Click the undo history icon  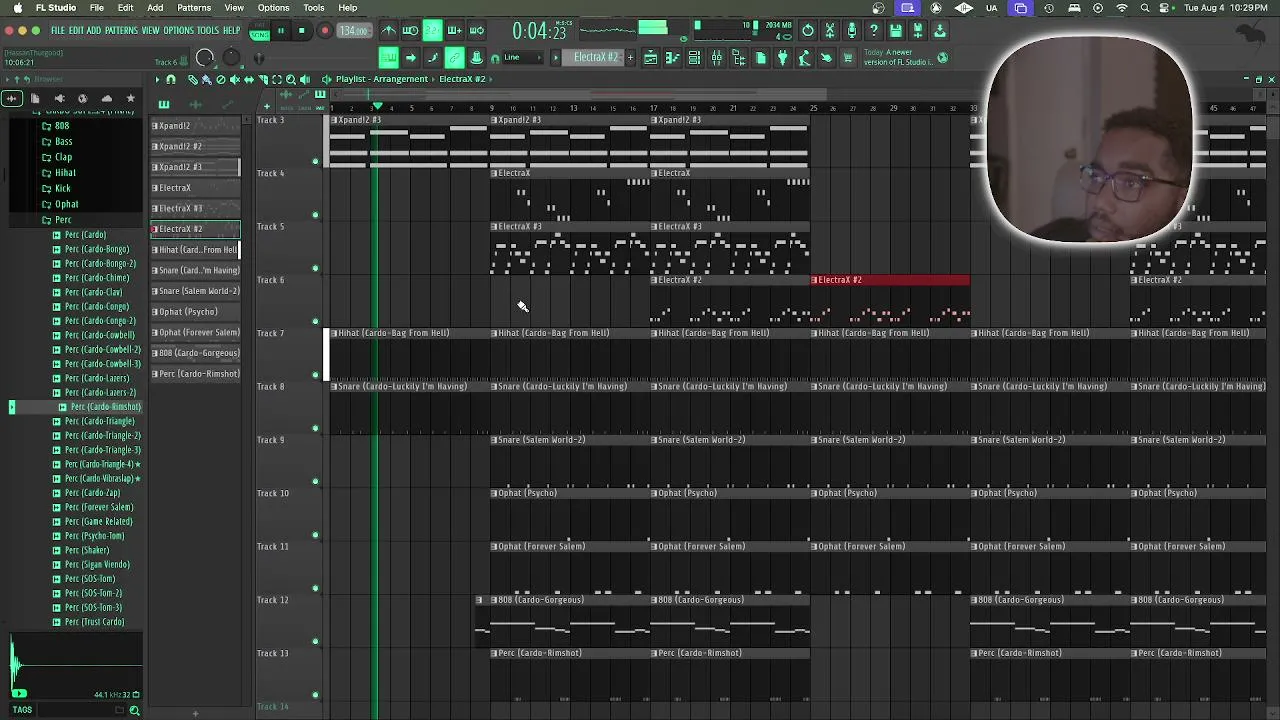pyautogui.click(x=808, y=31)
